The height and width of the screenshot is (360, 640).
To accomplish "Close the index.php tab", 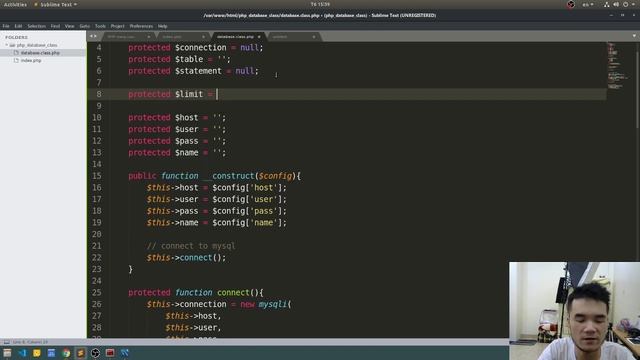I will (204, 37).
